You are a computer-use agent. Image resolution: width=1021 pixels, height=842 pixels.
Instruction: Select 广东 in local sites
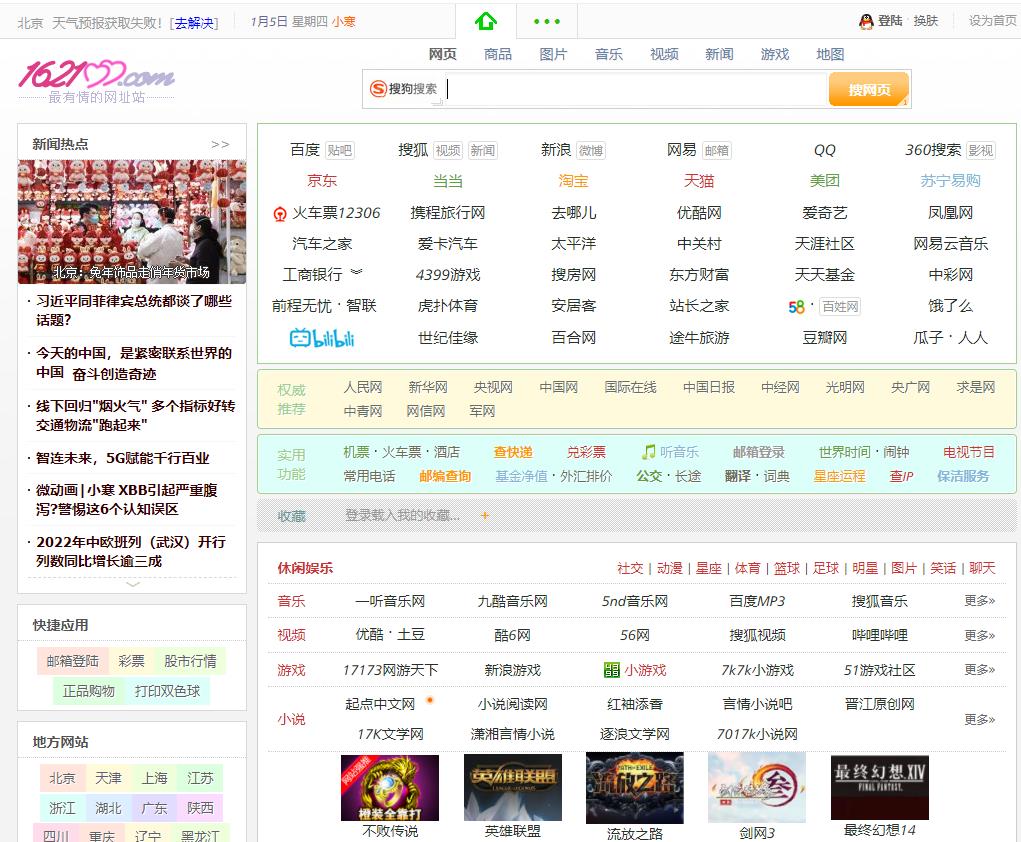[x=154, y=808]
